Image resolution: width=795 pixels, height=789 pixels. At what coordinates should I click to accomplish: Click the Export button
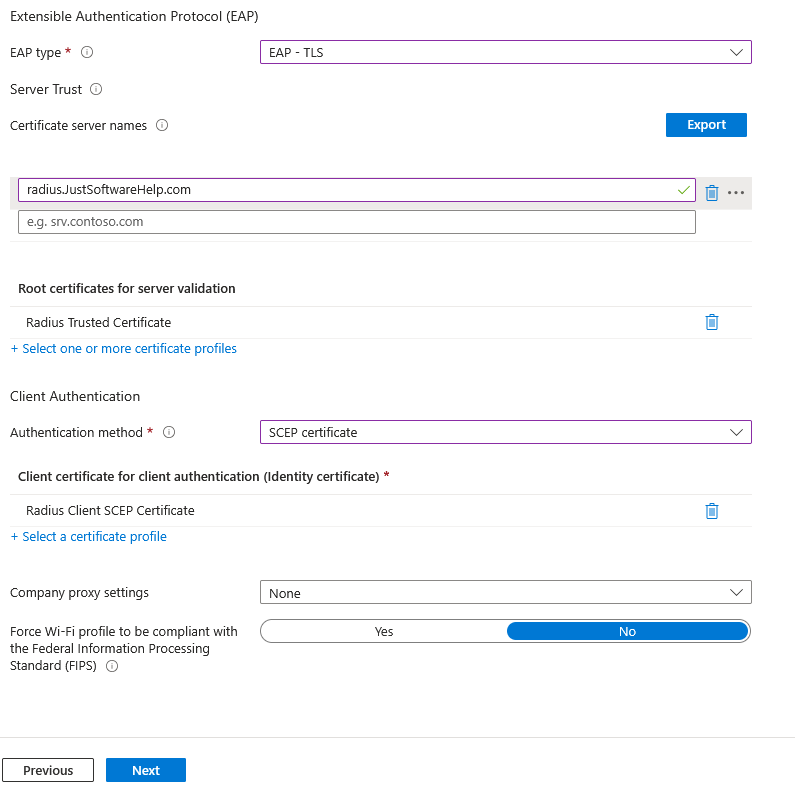click(x=706, y=125)
